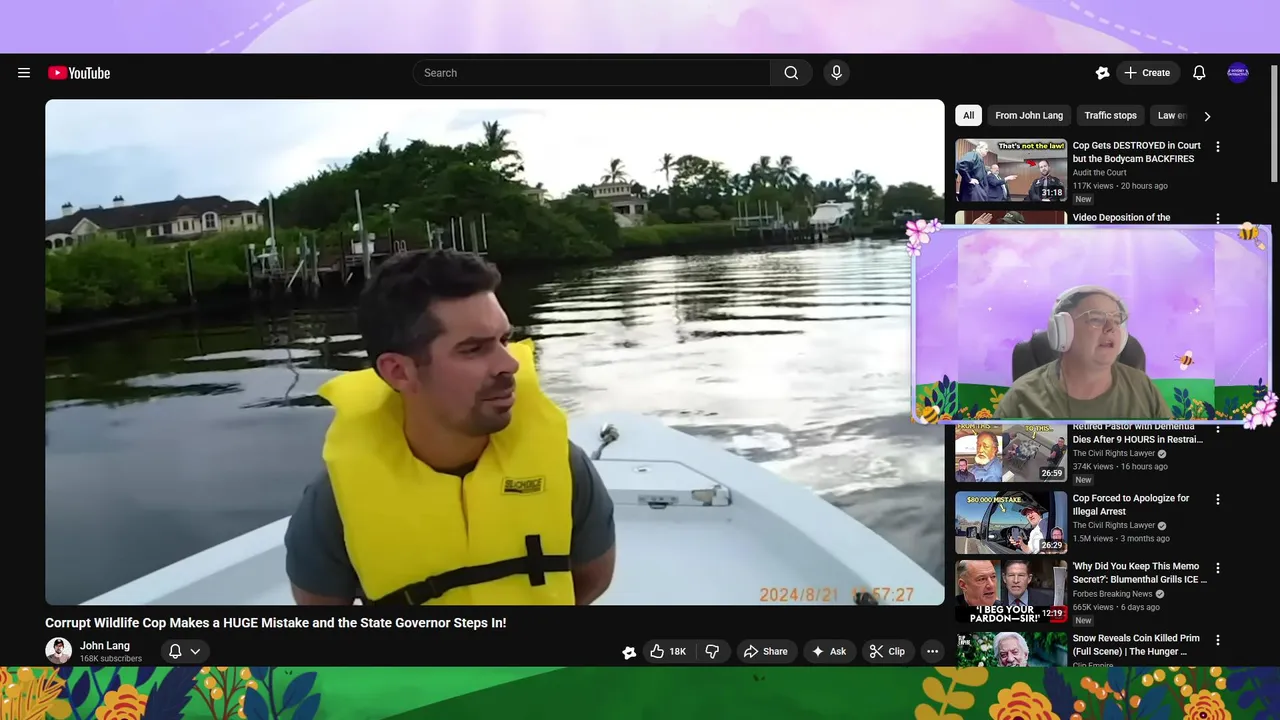This screenshot has width=1280, height=720.
Task: Open Cop Gets DESTROYED in Court thumbnail
Action: tap(1011, 170)
